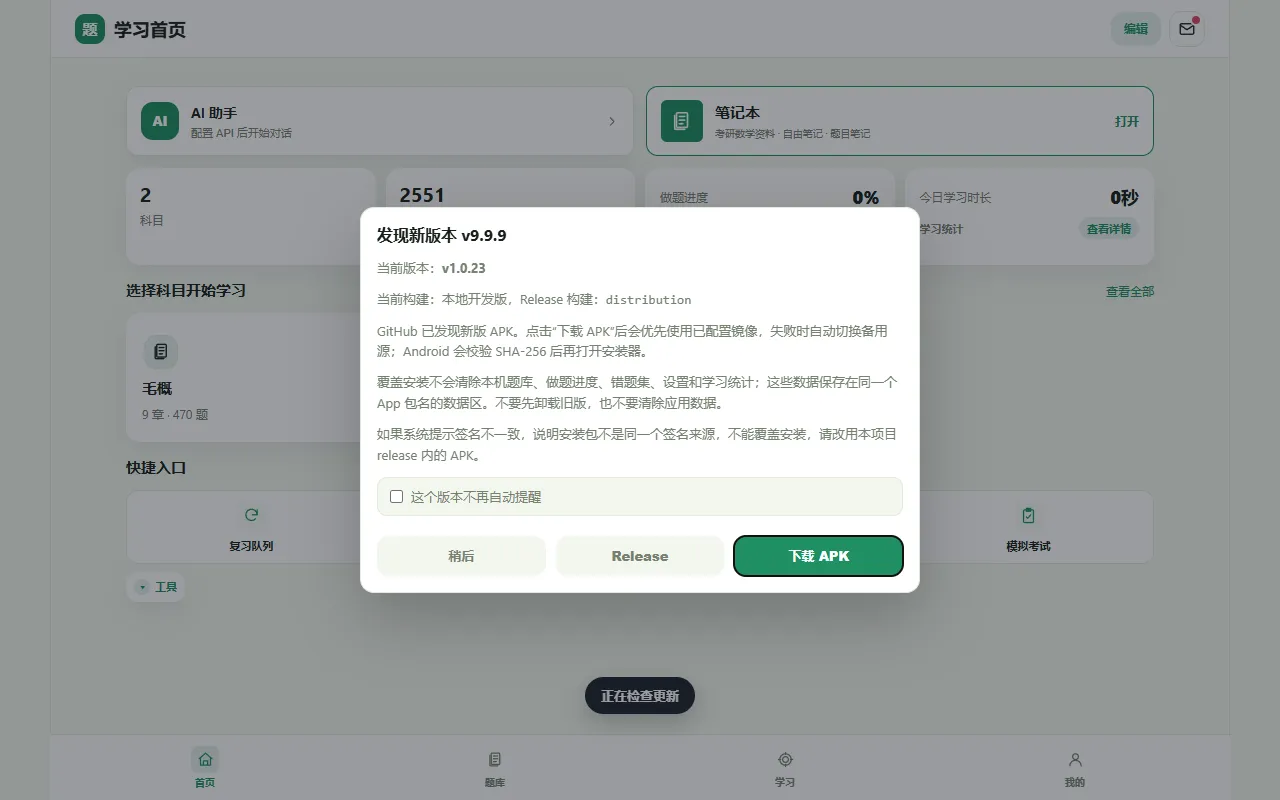This screenshot has width=1280, height=800.
Task: Select the 首页 home tab
Action: (205, 768)
